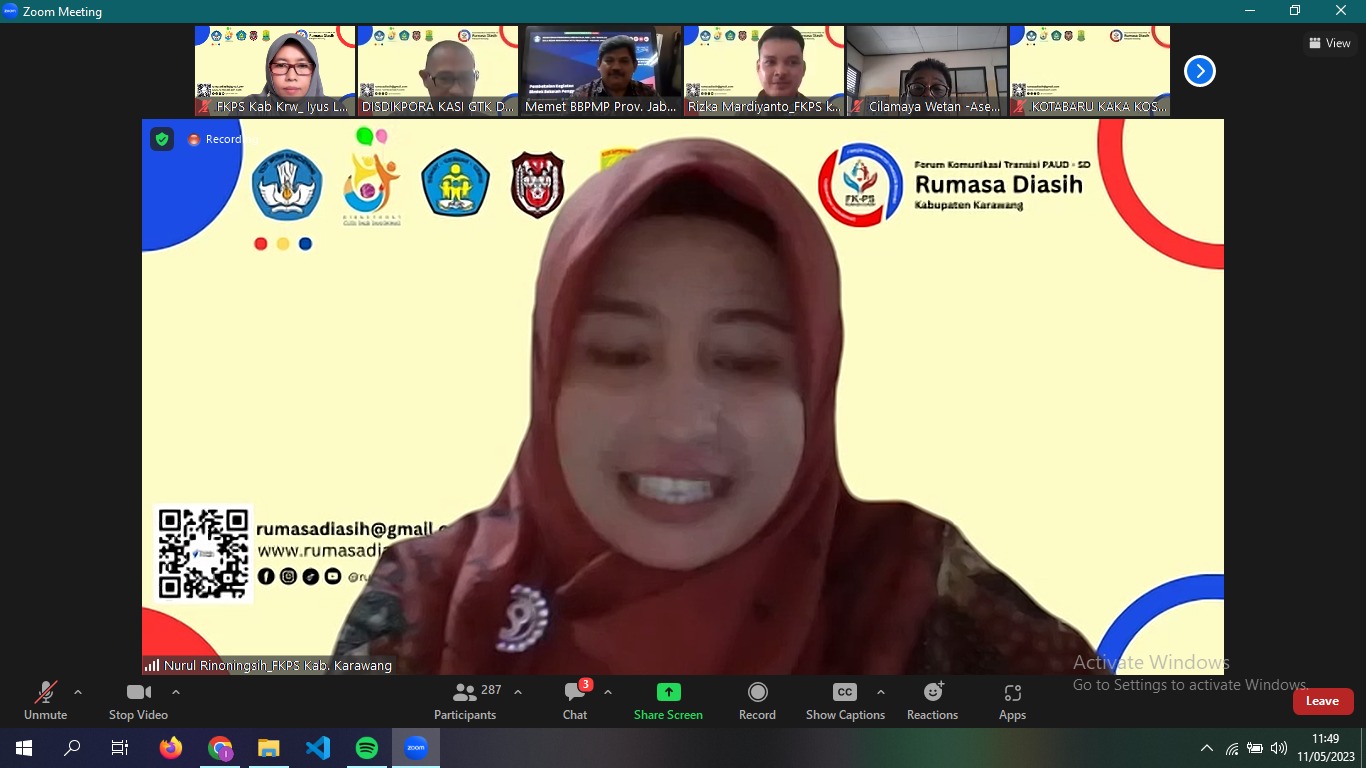Viewport: 1366px width, 768px height.
Task: Expand participants options arrow
Action: pyautogui.click(x=518, y=692)
